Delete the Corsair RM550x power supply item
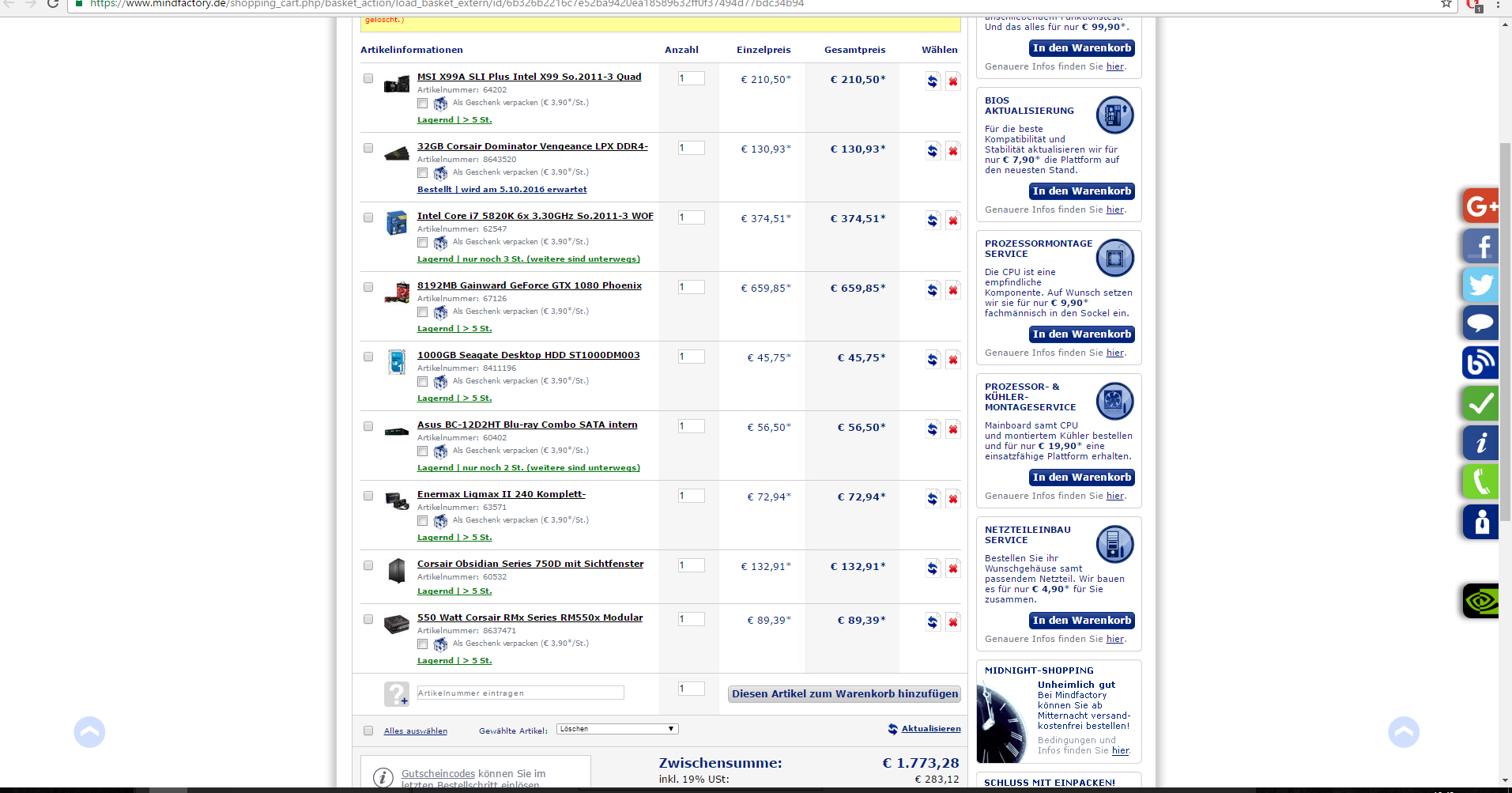This screenshot has width=1512, height=793. (953, 622)
